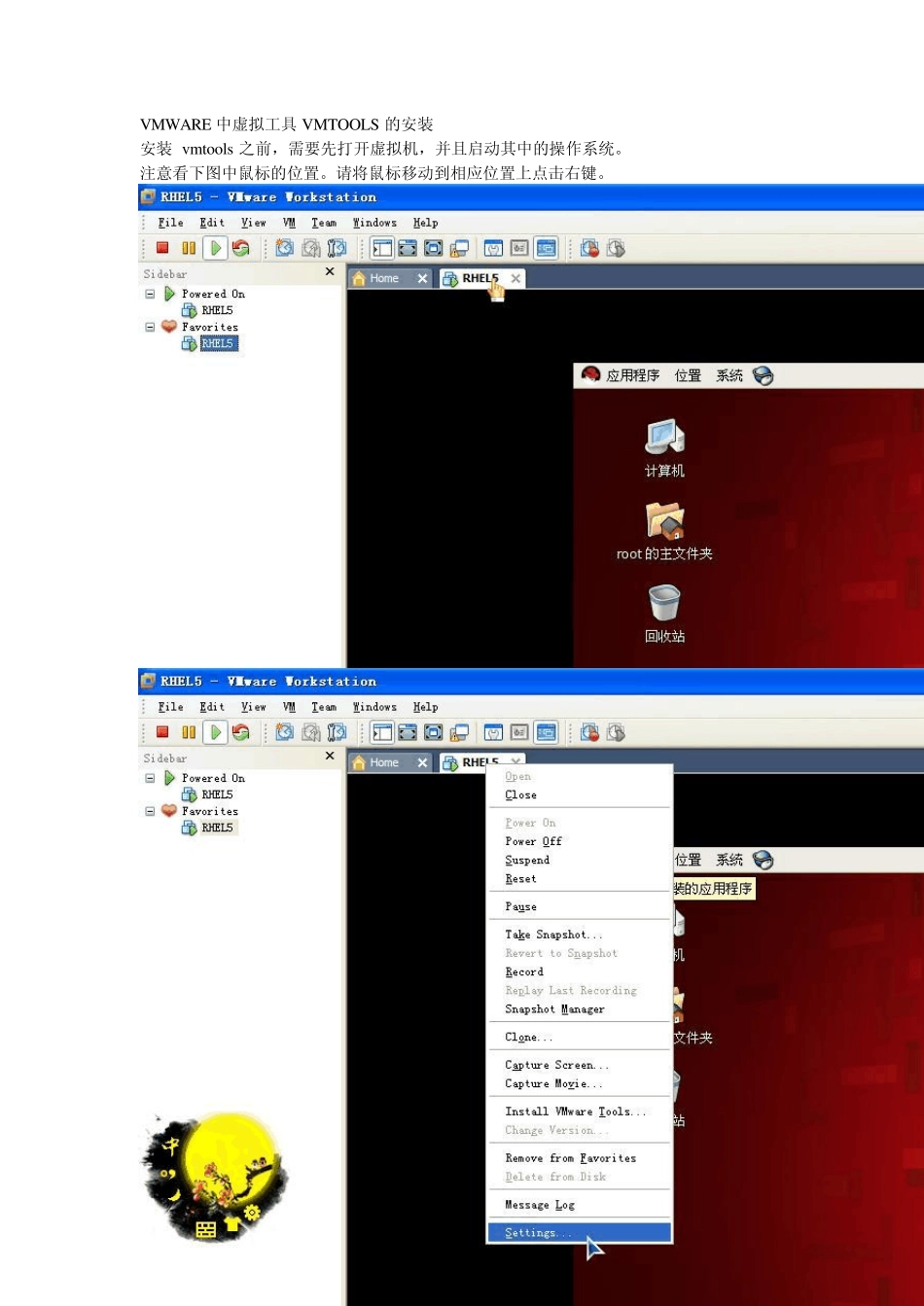
Task: Choose Pause in the context menu
Action: tap(580, 906)
